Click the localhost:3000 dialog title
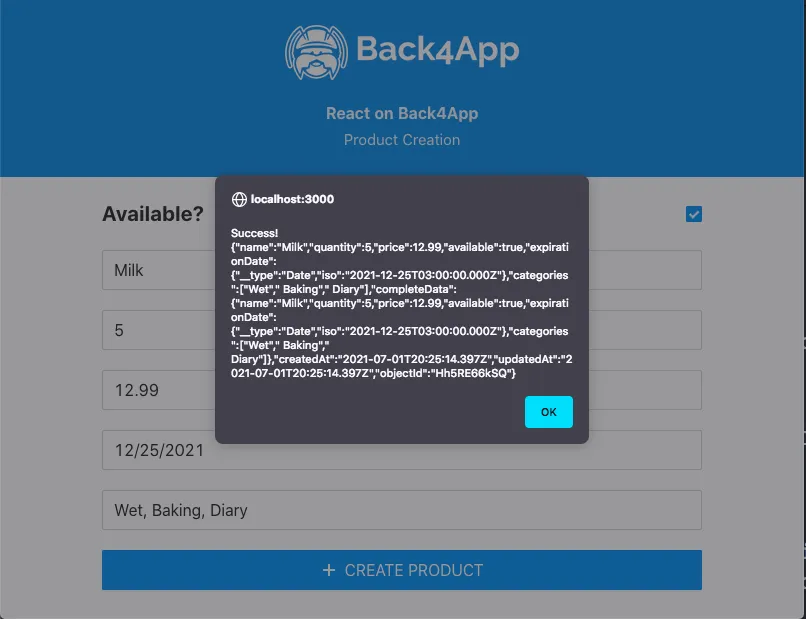 292,199
